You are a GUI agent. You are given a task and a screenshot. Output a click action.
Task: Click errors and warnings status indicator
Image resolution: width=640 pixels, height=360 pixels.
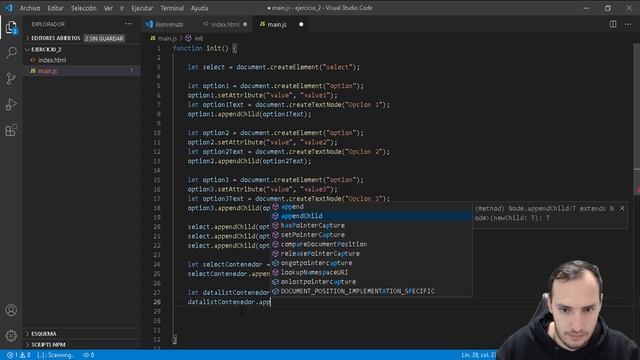click(x=18, y=355)
